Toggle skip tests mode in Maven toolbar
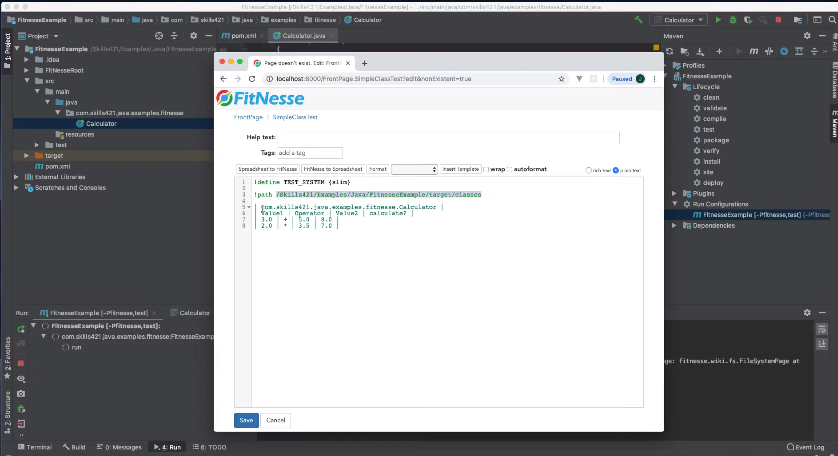 [x=784, y=51]
